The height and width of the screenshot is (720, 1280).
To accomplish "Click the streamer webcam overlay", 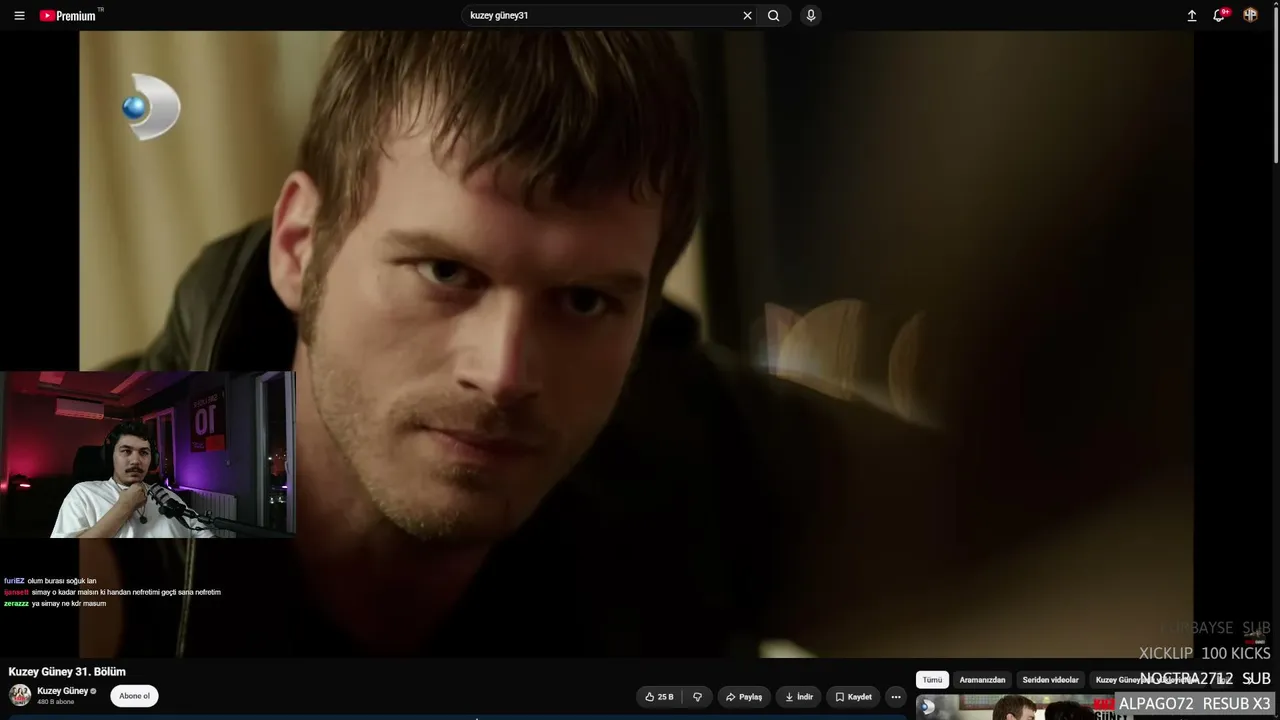I will point(148,455).
